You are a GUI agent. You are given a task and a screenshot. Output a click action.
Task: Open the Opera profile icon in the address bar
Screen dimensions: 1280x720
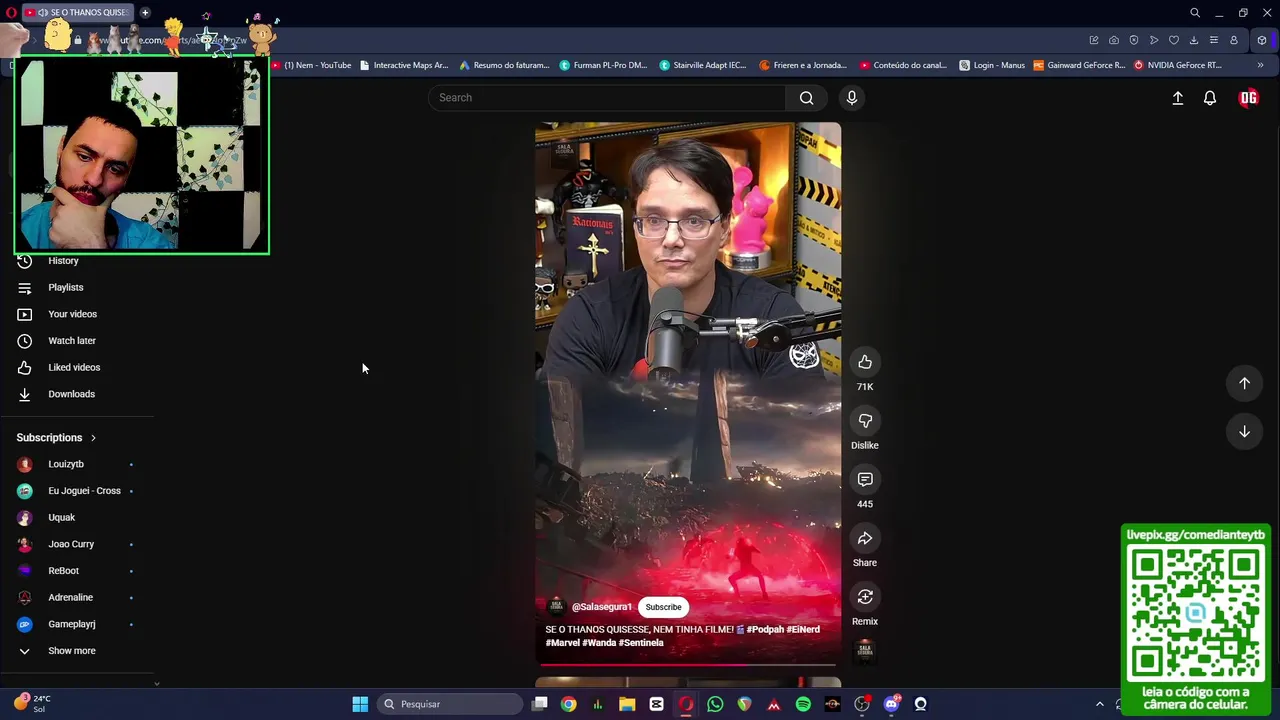[1234, 40]
